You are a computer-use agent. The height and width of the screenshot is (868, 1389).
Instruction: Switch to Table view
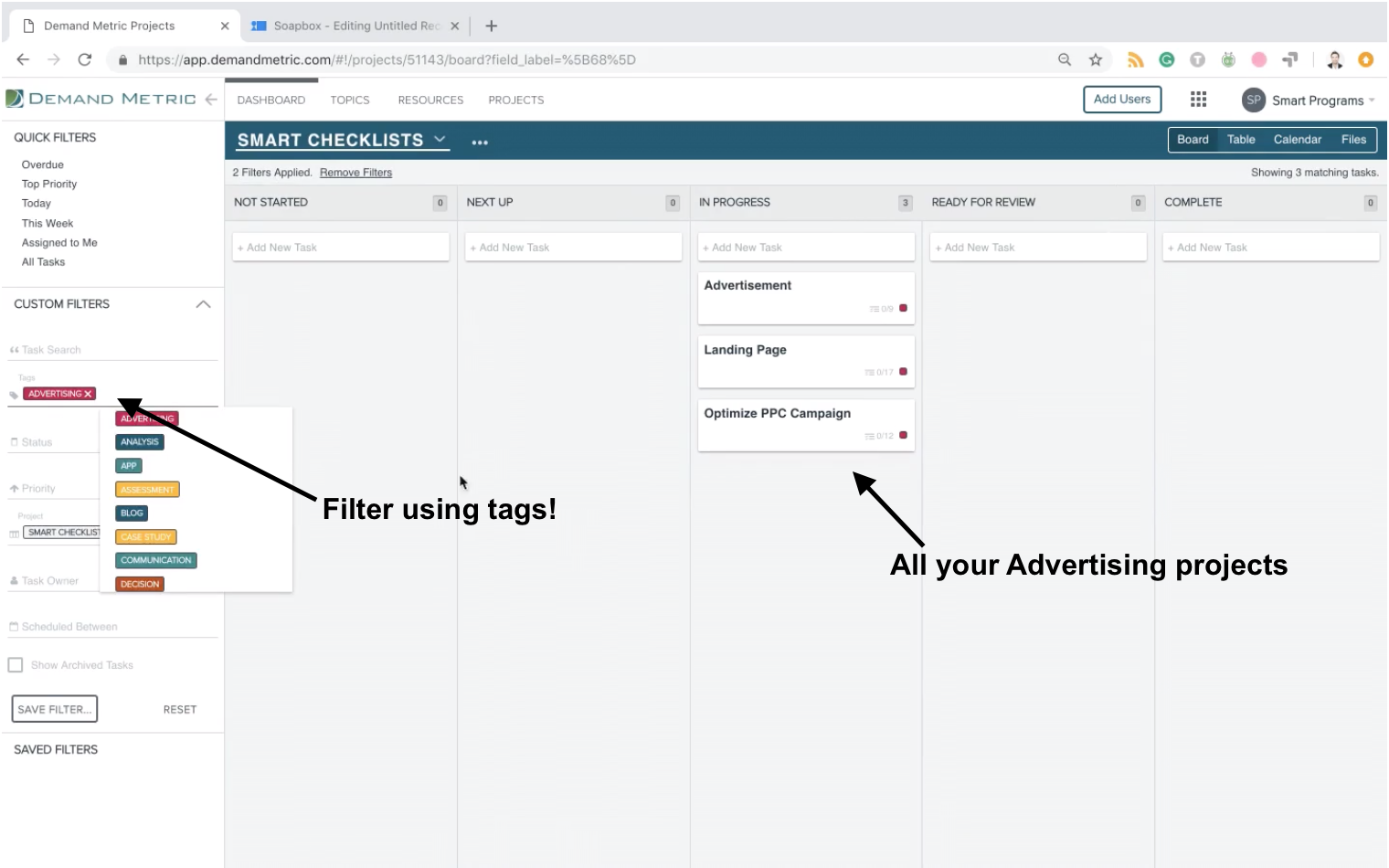[1241, 140]
